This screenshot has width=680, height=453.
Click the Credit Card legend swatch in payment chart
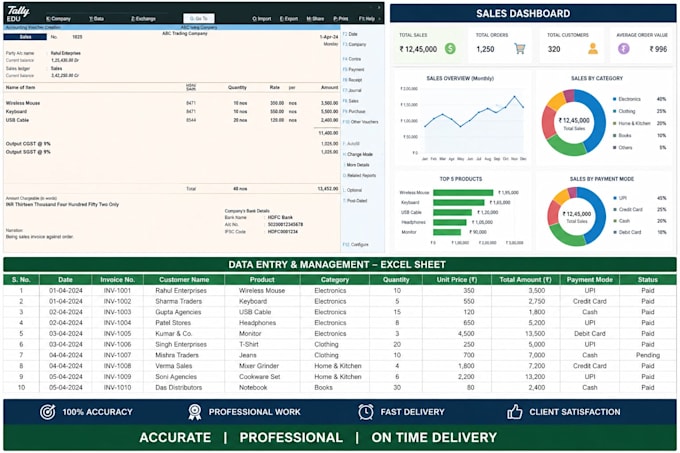point(615,209)
